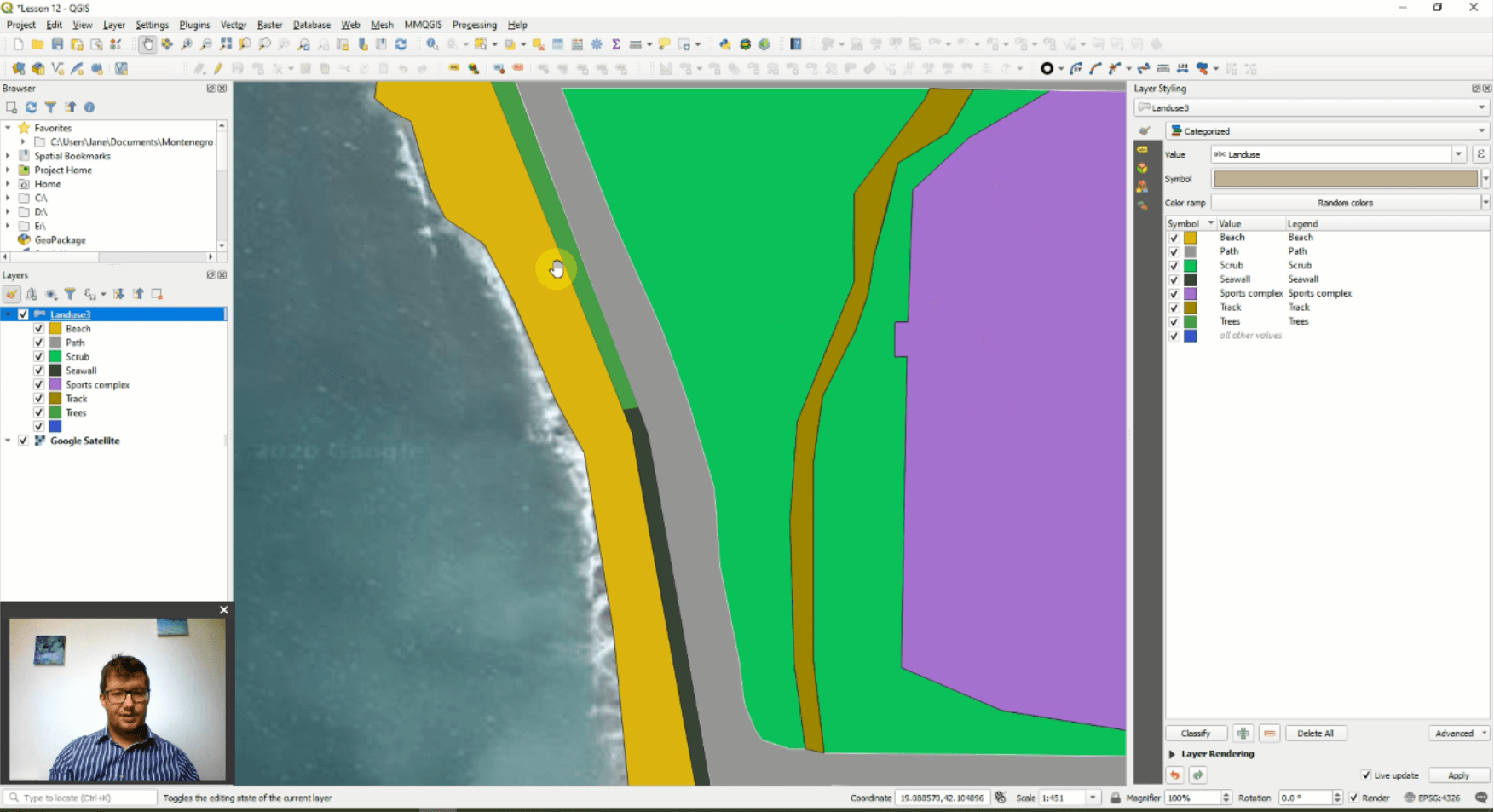Expand the Layer Rendering section

pyautogui.click(x=1173, y=754)
